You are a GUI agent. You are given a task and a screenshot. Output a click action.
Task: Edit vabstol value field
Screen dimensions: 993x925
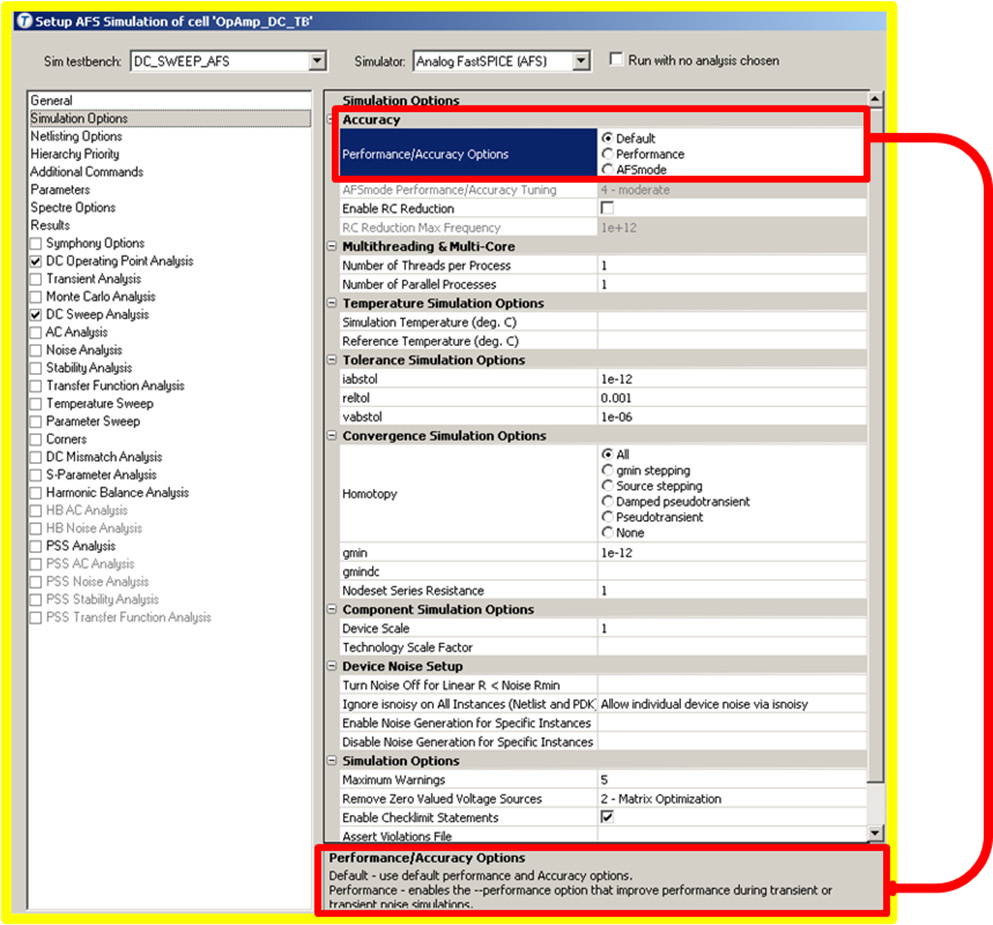[731, 417]
